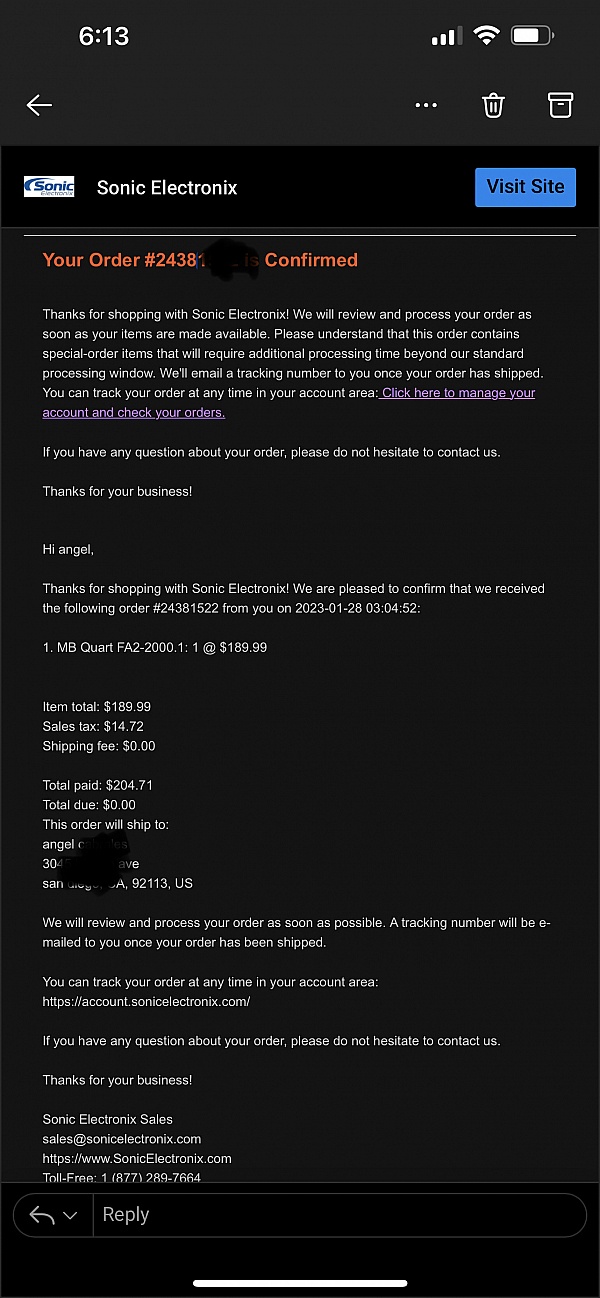The height and width of the screenshot is (1298, 600).
Task: Tap the Wi-Fi status icon
Action: point(487,36)
